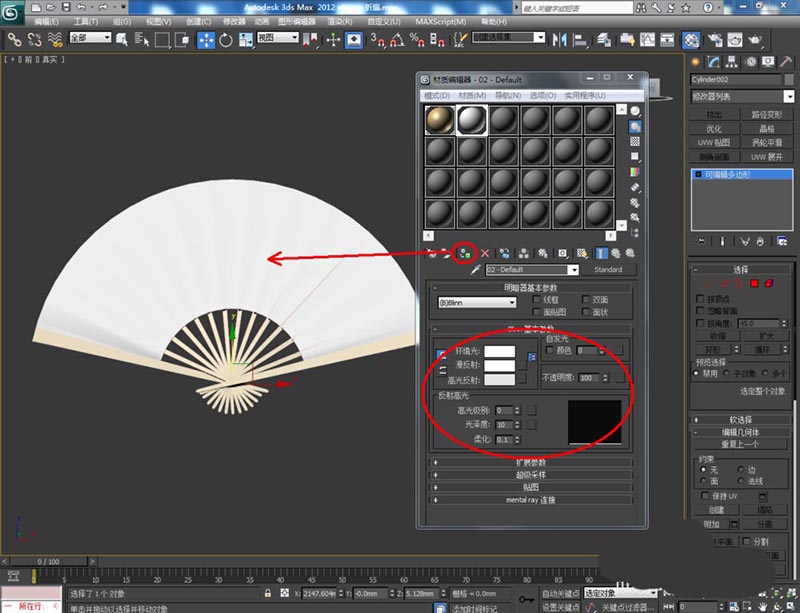Image resolution: width=800 pixels, height=613 pixels.
Task: Expand the 贴图 (Maps) rollout
Action: tap(530, 487)
